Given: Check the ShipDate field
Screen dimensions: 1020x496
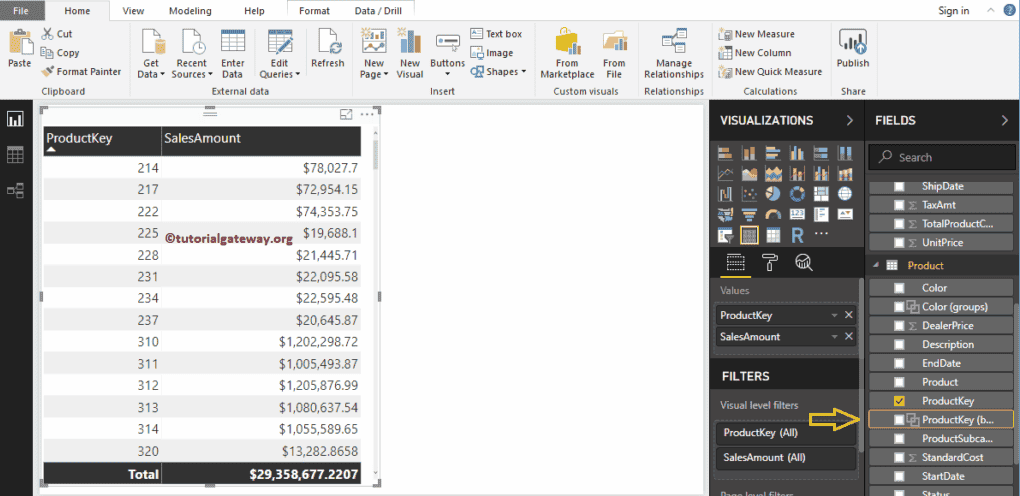Looking at the screenshot, I should tap(899, 186).
